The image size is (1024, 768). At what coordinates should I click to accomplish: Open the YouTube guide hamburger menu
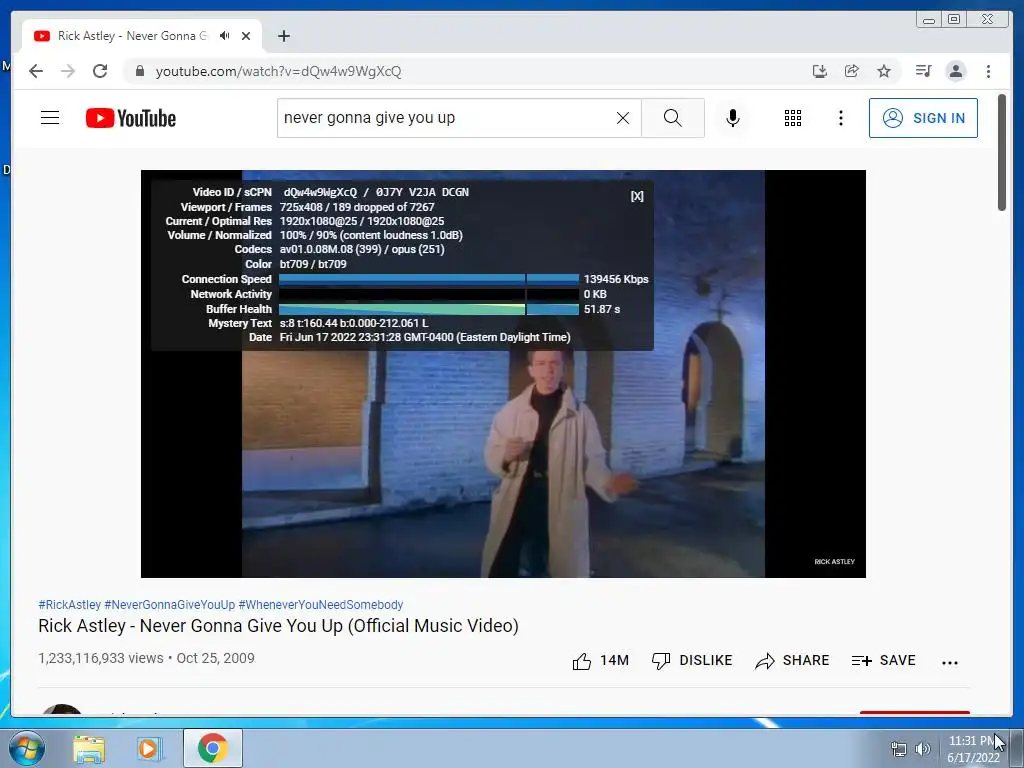pyautogui.click(x=50, y=118)
